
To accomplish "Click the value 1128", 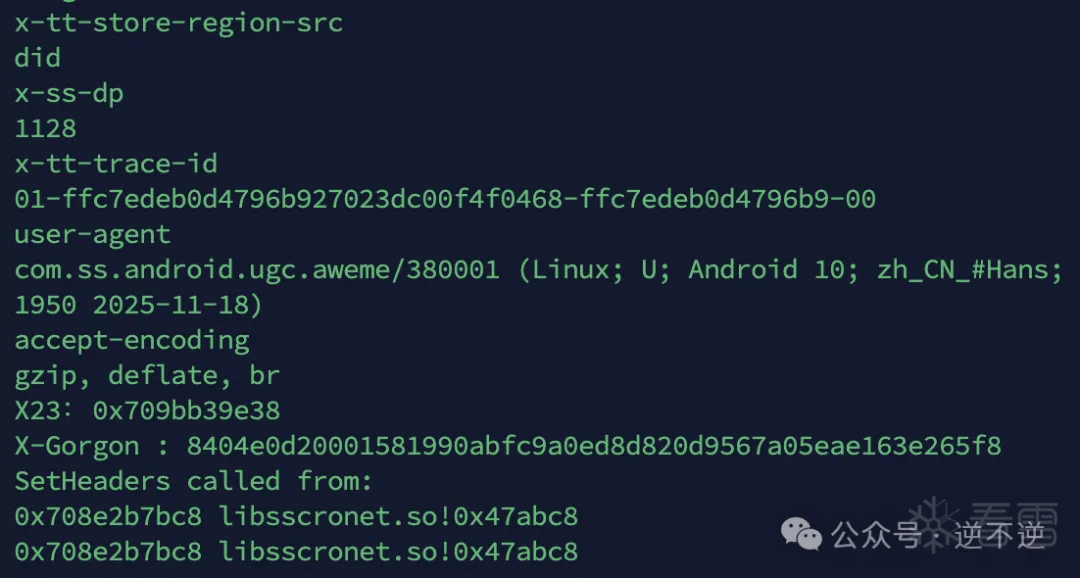I will 45,128.
